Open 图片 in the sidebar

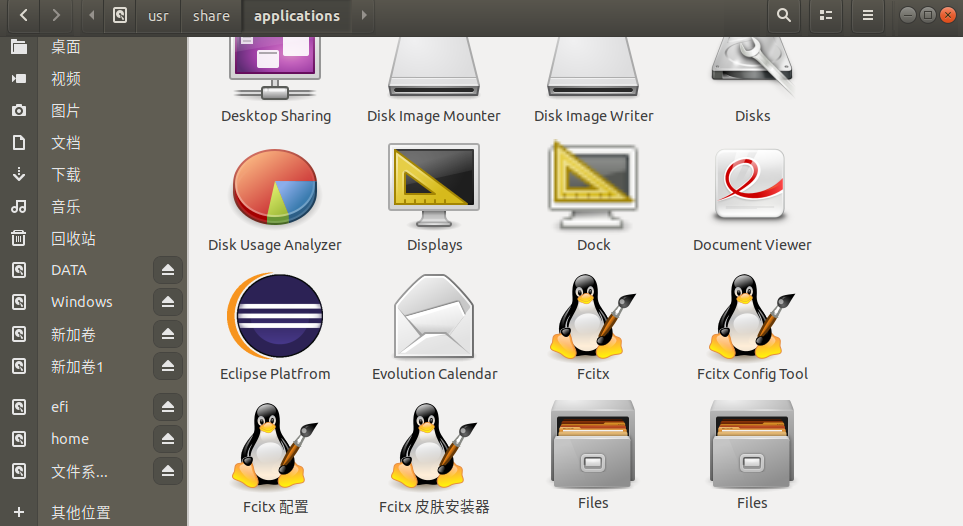pyautogui.click(x=66, y=111)
